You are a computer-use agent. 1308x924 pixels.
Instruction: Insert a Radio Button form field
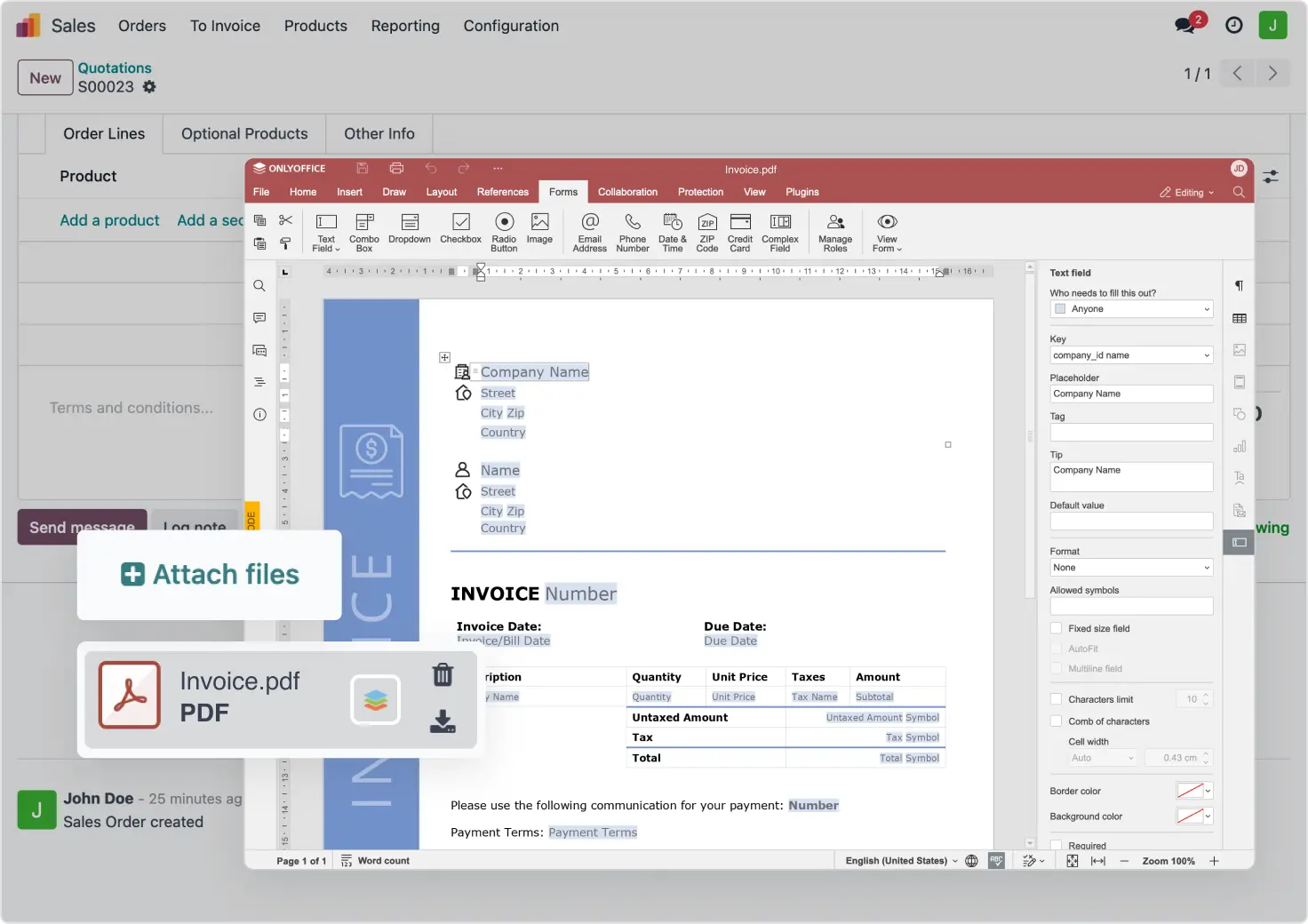(x=504, y=232)
